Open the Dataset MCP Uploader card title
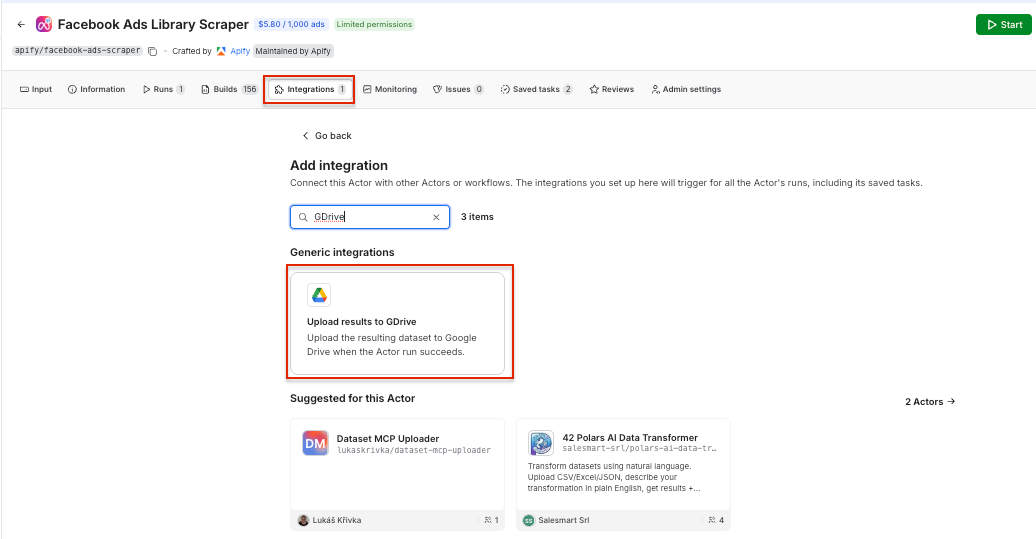This screenshot has width=1036, height=539. click(x=388, y=439)
